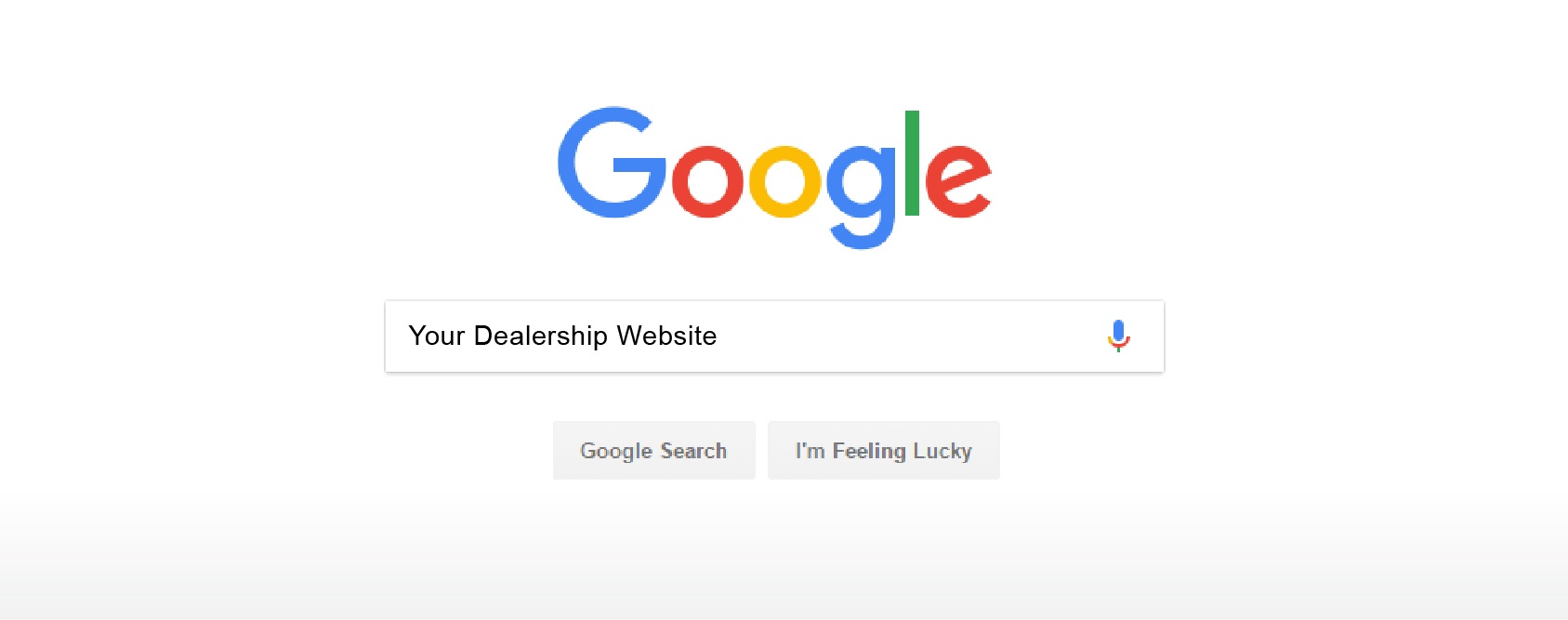1568x620 pixels.
Task: Click the word Your in search box
Action: click(437, 336)
